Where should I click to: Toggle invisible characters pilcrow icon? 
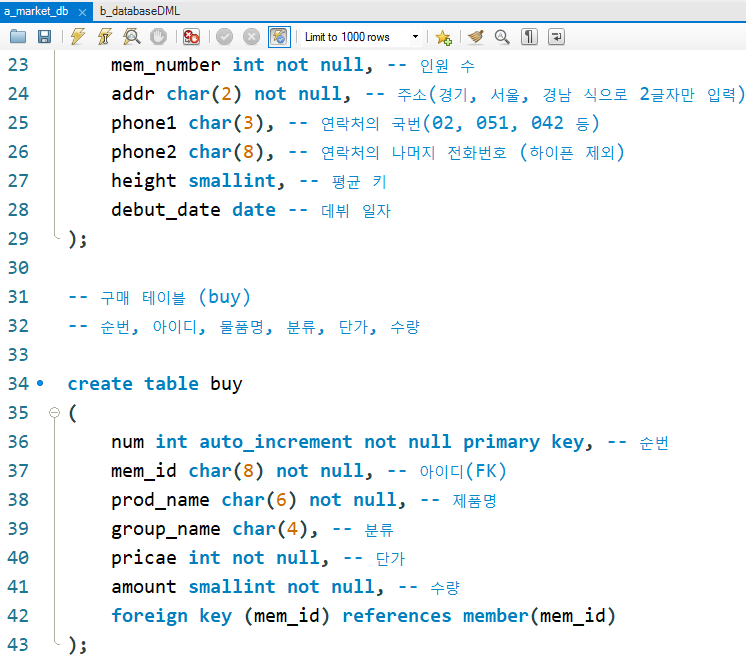529,37
